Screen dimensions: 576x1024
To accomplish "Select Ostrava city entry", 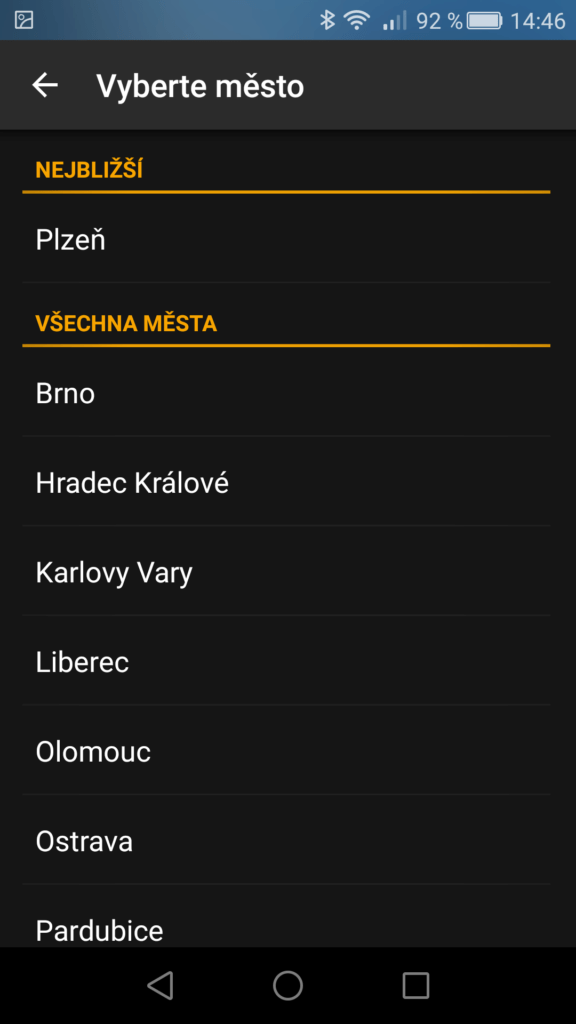I will pos(286,840).
